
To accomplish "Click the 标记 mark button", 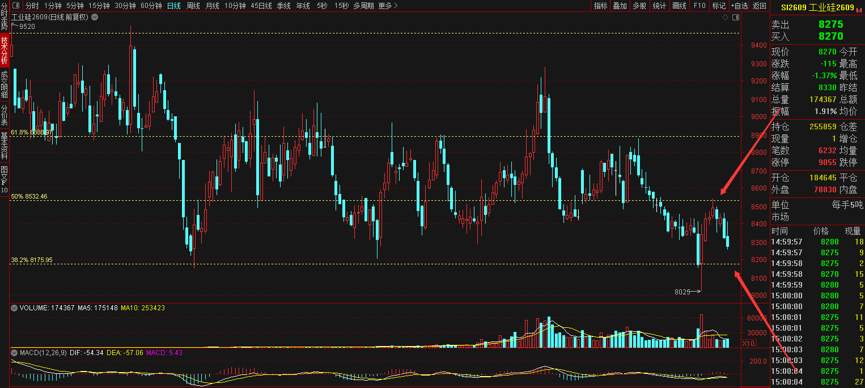I will pos(719,6).
